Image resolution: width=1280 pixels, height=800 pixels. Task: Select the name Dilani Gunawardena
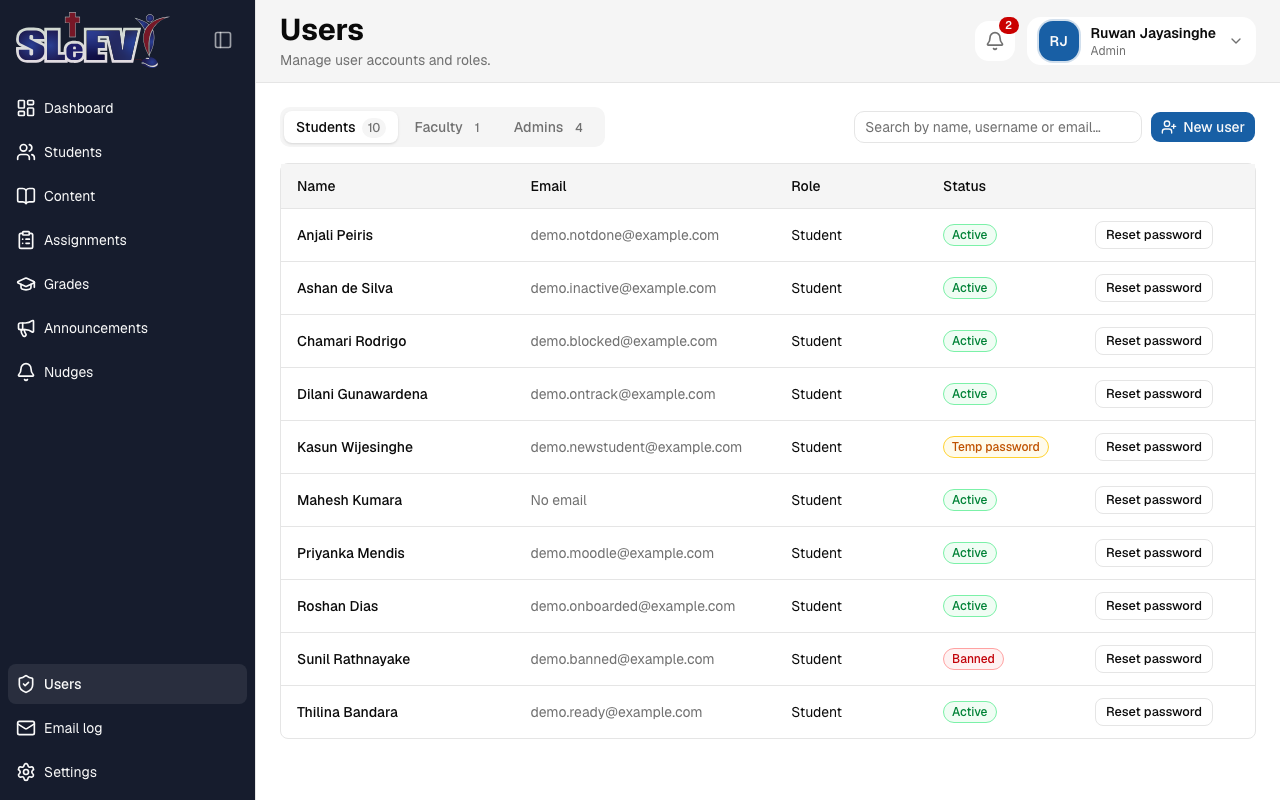[x=362, y=394]
